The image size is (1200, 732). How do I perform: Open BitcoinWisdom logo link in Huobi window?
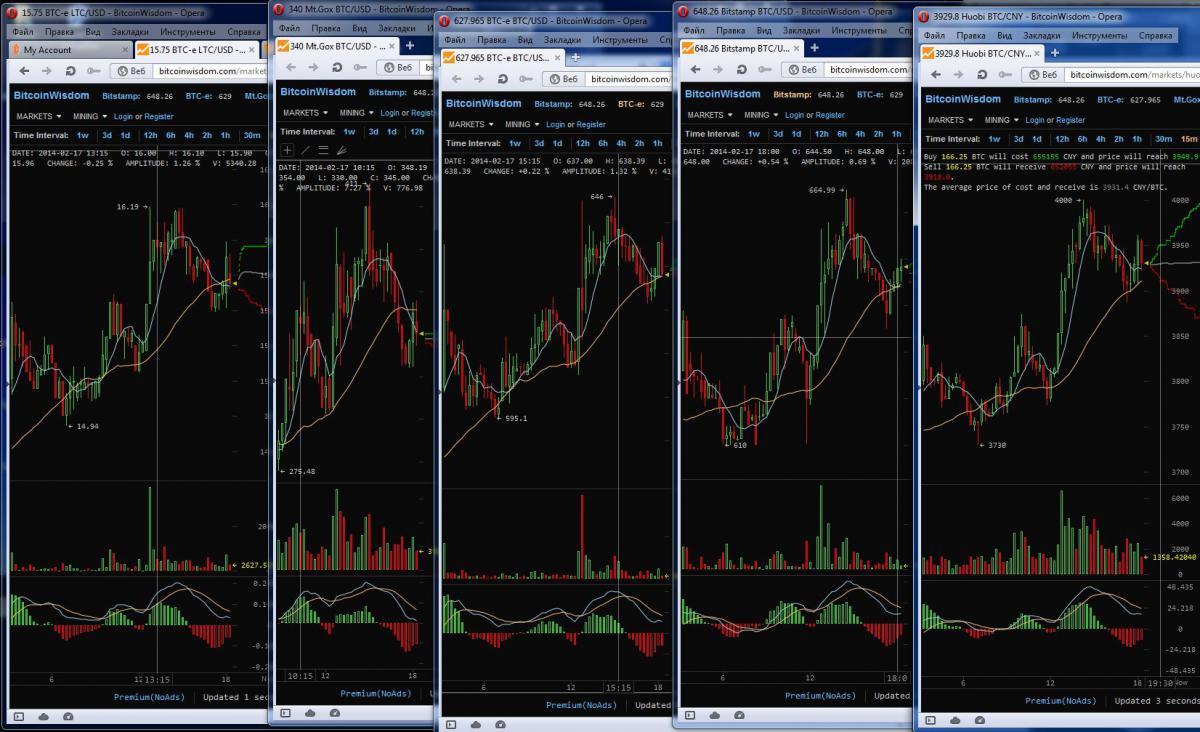(963, 99)
